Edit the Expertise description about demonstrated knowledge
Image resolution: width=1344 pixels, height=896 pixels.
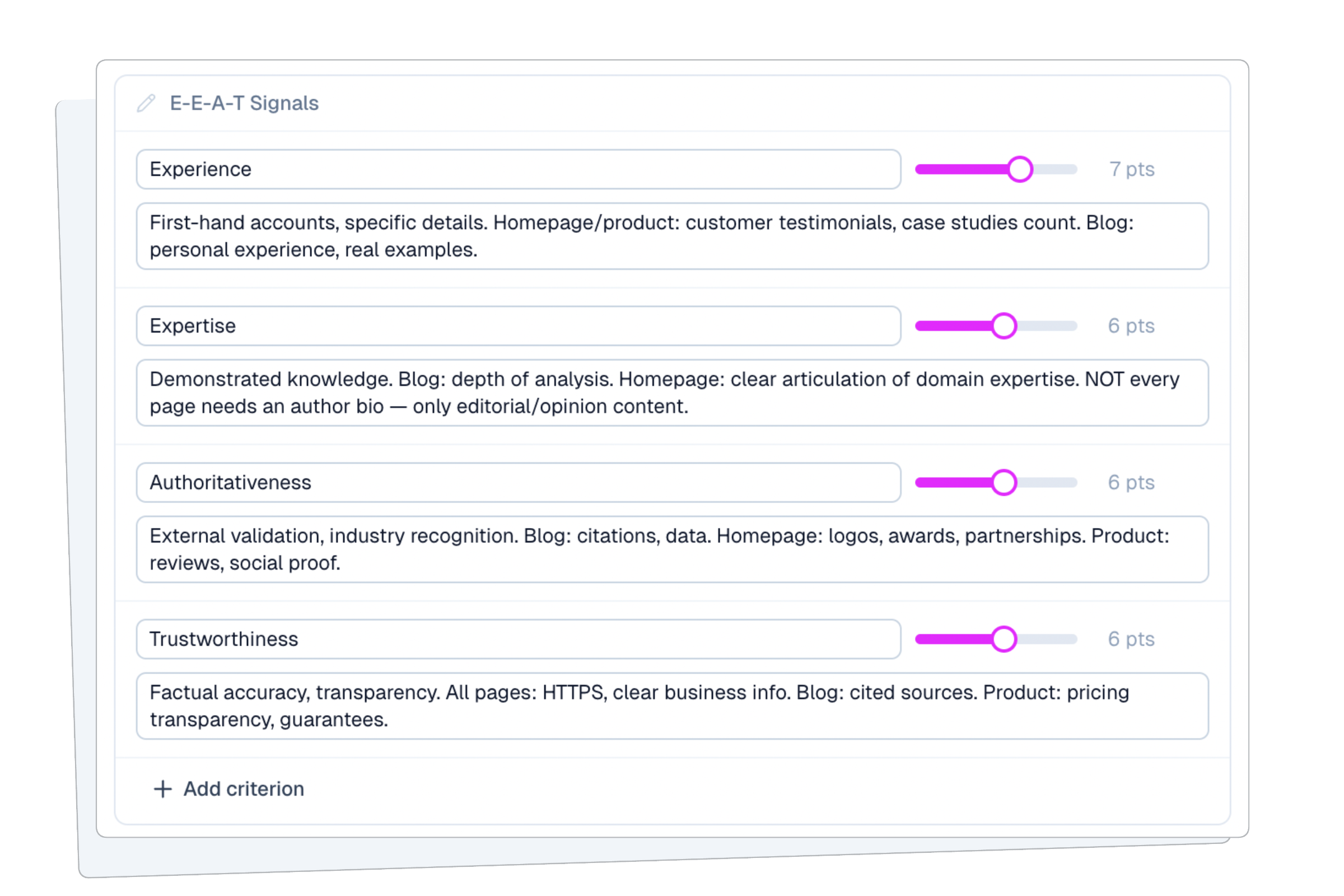click(672, 393)
